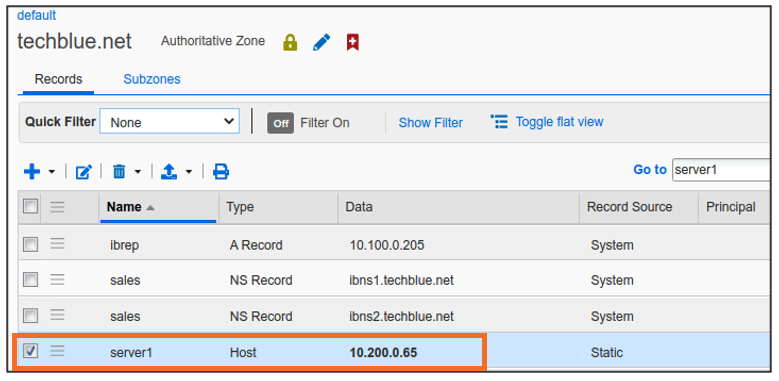Image resolution: width=779 pixels, height=381 pixels.
Task: Switch to the Subzones tab
Action: point(152,79)
